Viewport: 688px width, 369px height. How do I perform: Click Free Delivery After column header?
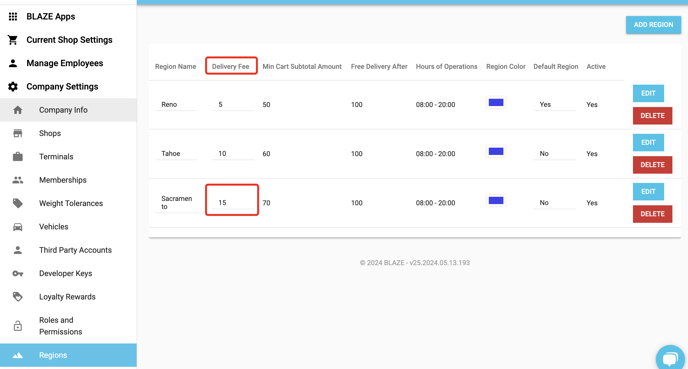click(x=379, y=67)
